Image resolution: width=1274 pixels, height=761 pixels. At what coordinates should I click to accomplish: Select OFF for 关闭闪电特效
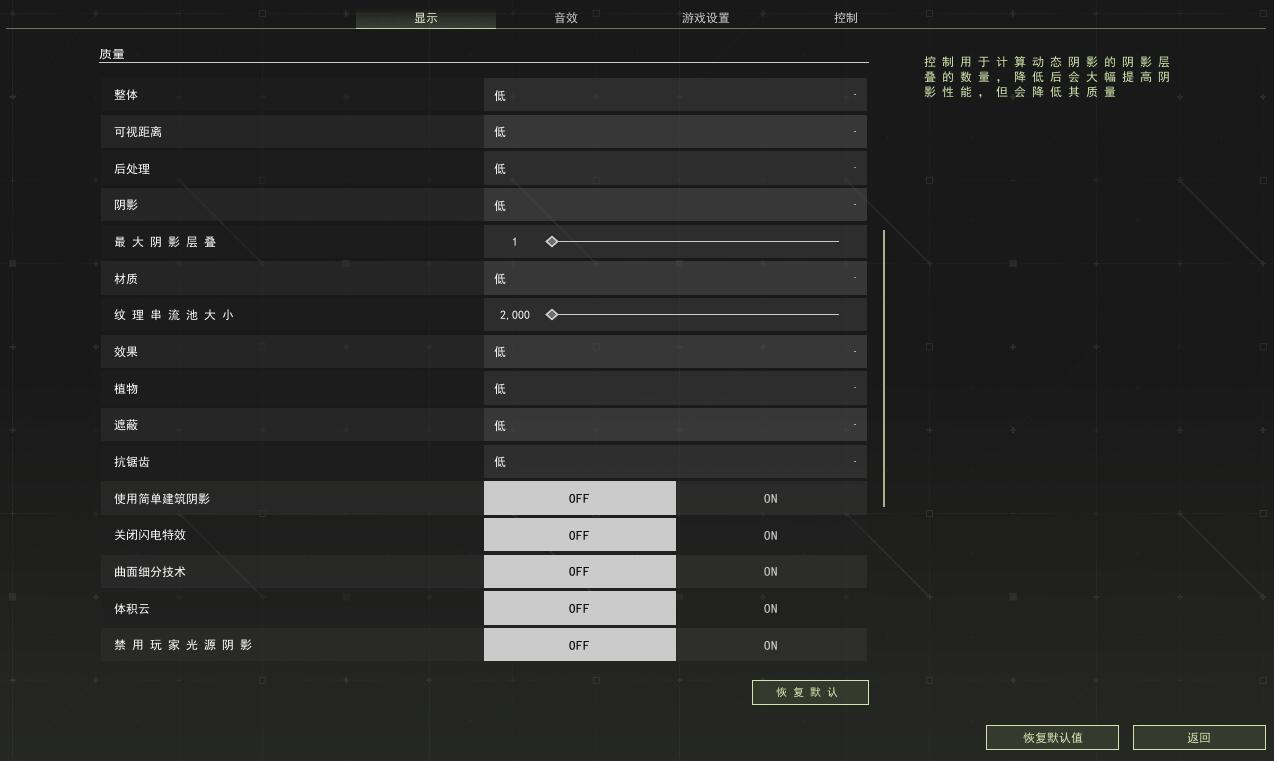(580, 535)
